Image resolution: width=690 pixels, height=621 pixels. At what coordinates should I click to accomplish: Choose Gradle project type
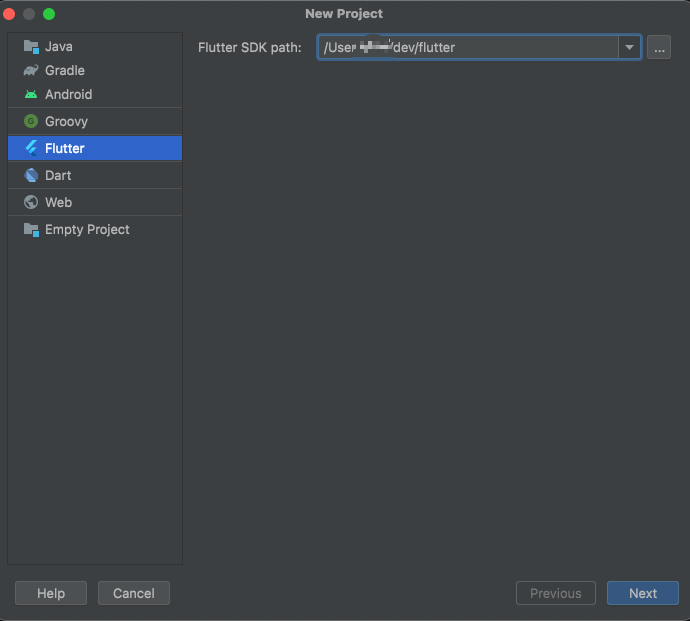(x=95, y=70)
